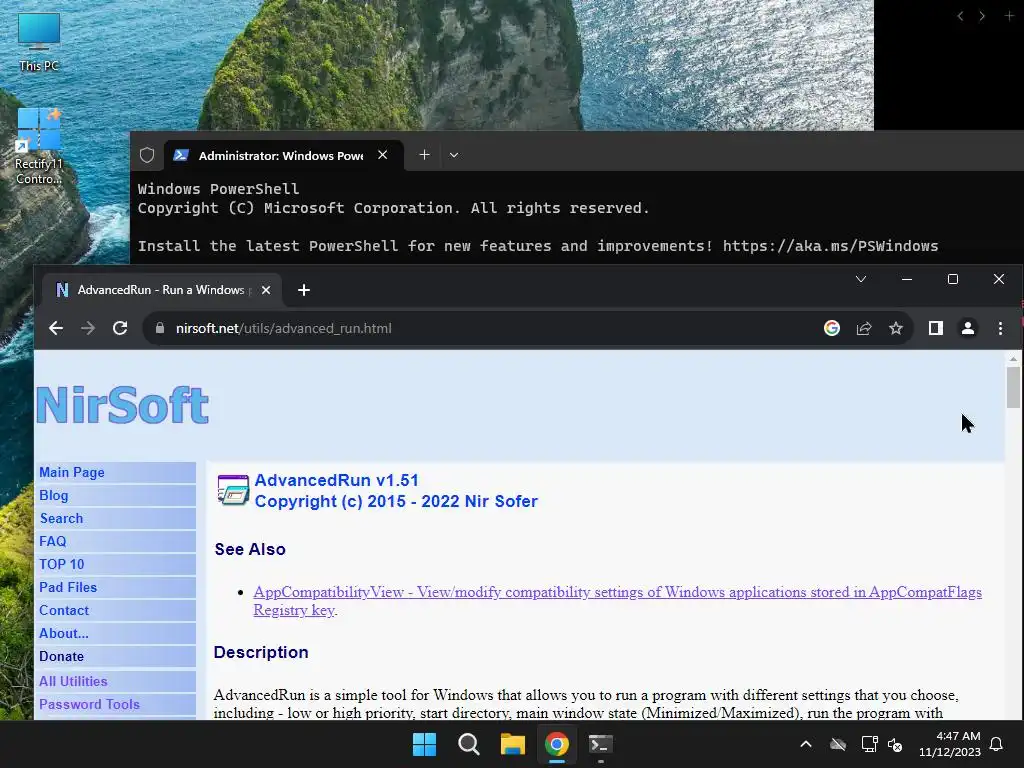The image size is (1024, 768).
Task: Click the See Also heading
Action: coord(250,549)
